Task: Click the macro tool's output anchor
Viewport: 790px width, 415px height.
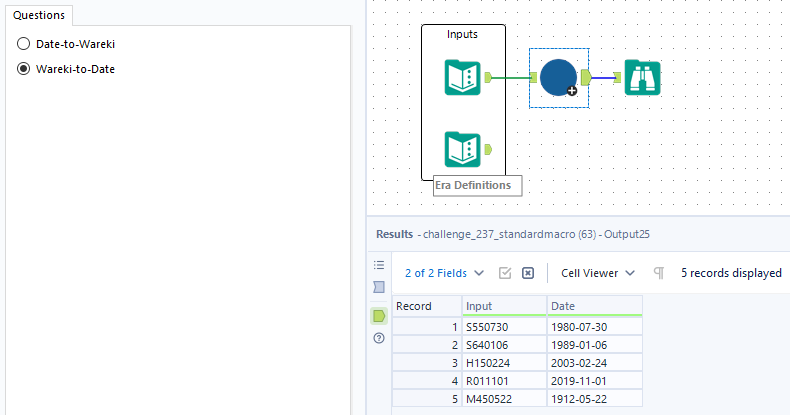Action: pos(586,77)
